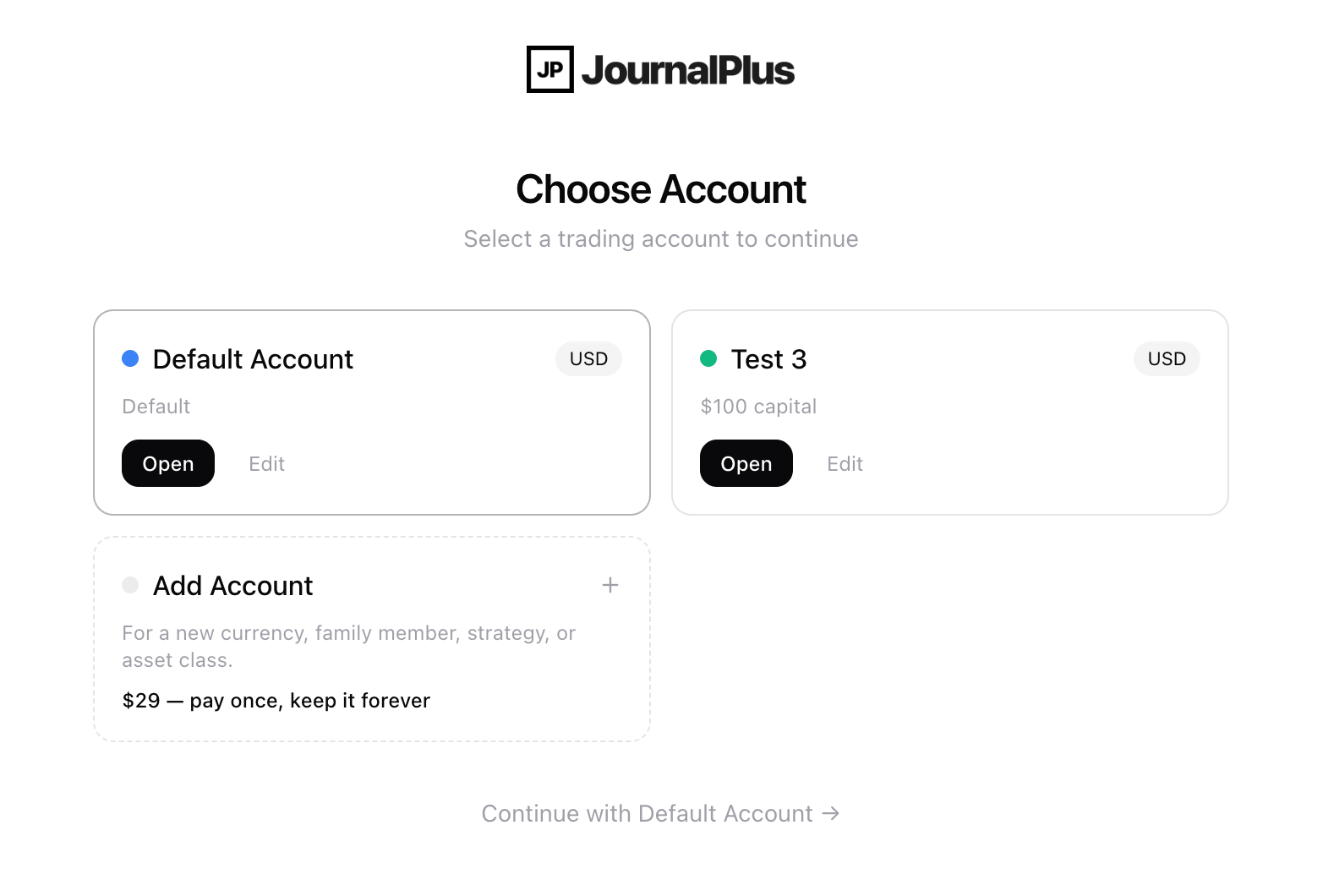The height and width of the screenshot is (896, 1334).
Task: Select the Default Account card title
Action: 253,359
